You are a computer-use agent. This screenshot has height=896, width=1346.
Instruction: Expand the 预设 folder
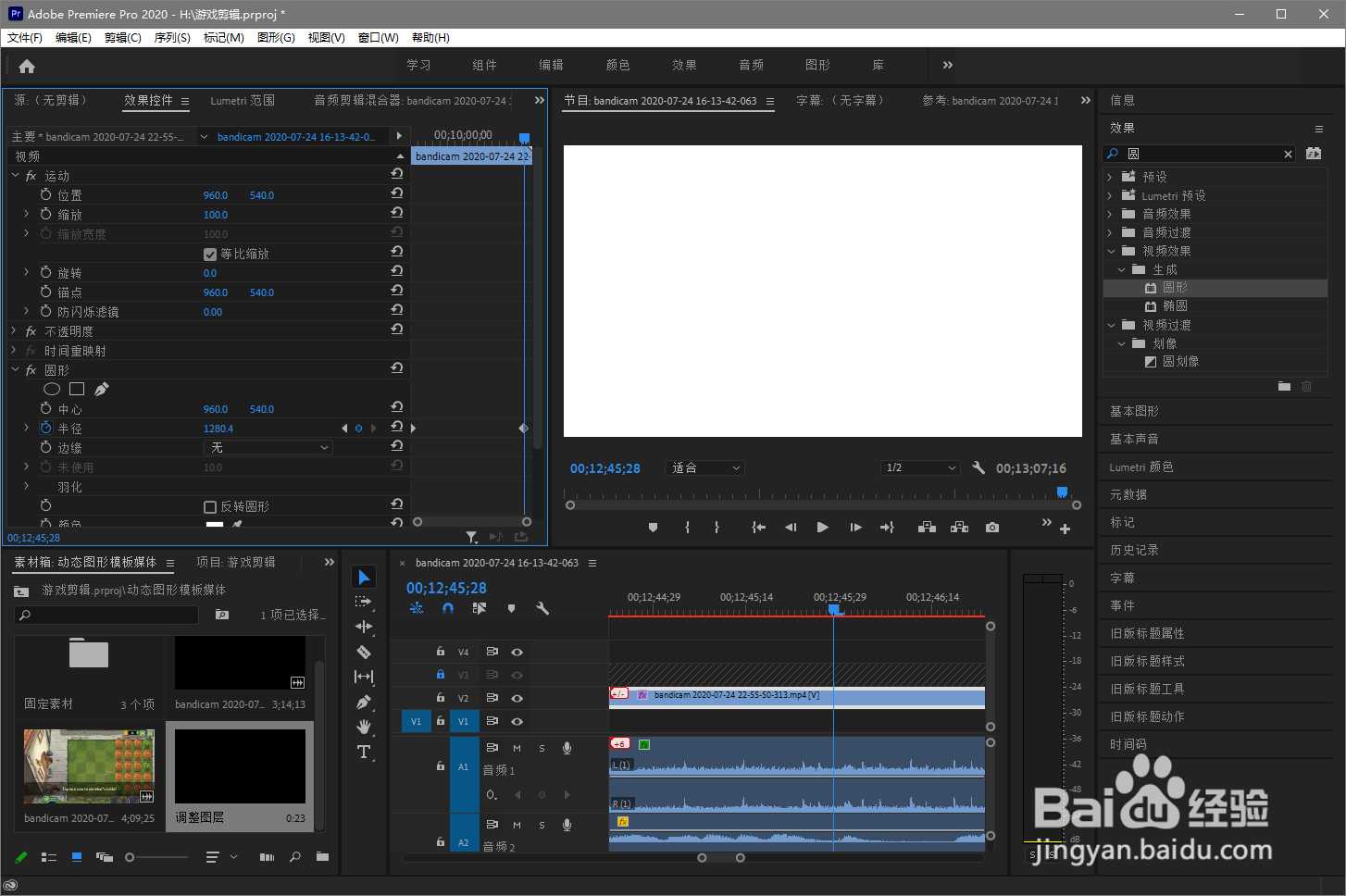pos(1110,177)
